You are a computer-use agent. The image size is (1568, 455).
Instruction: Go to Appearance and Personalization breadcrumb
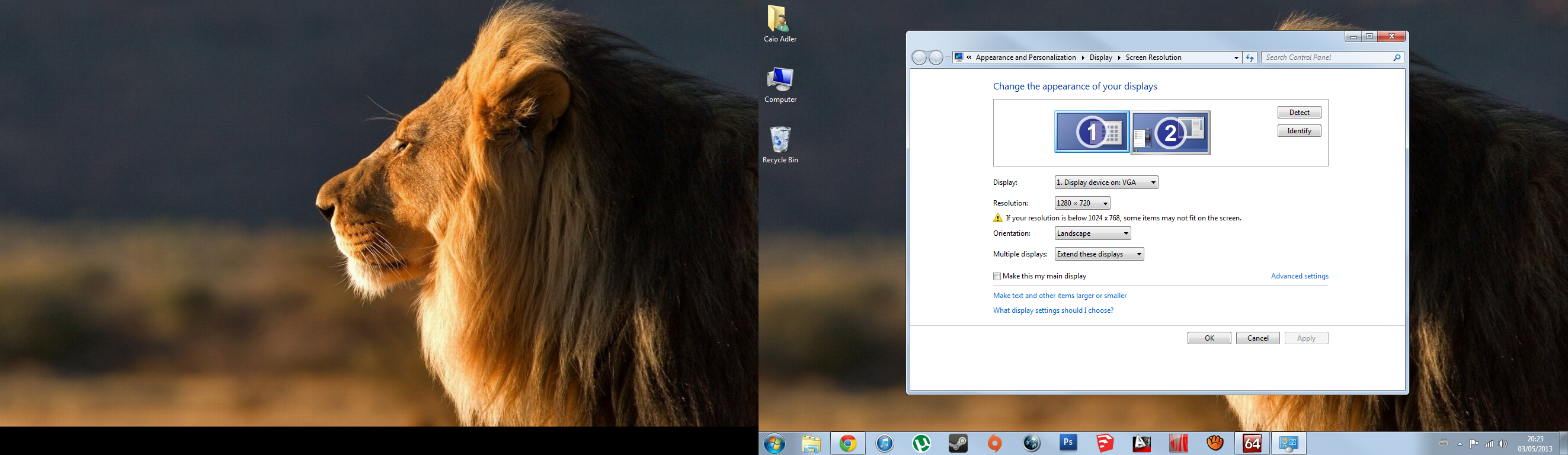click(1026, 58)
